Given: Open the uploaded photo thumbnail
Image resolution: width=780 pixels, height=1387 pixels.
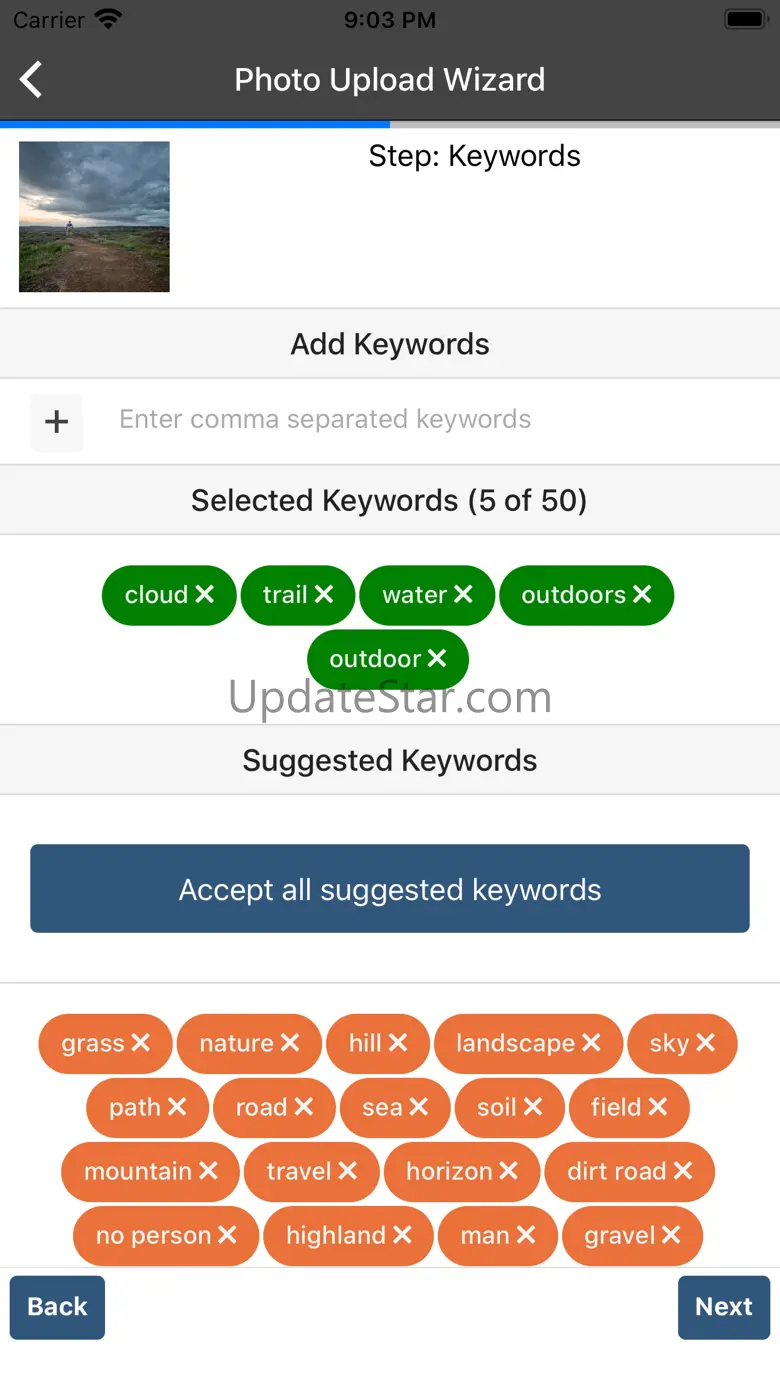Looking at the screenshot, I should click(x=94, y=217).
